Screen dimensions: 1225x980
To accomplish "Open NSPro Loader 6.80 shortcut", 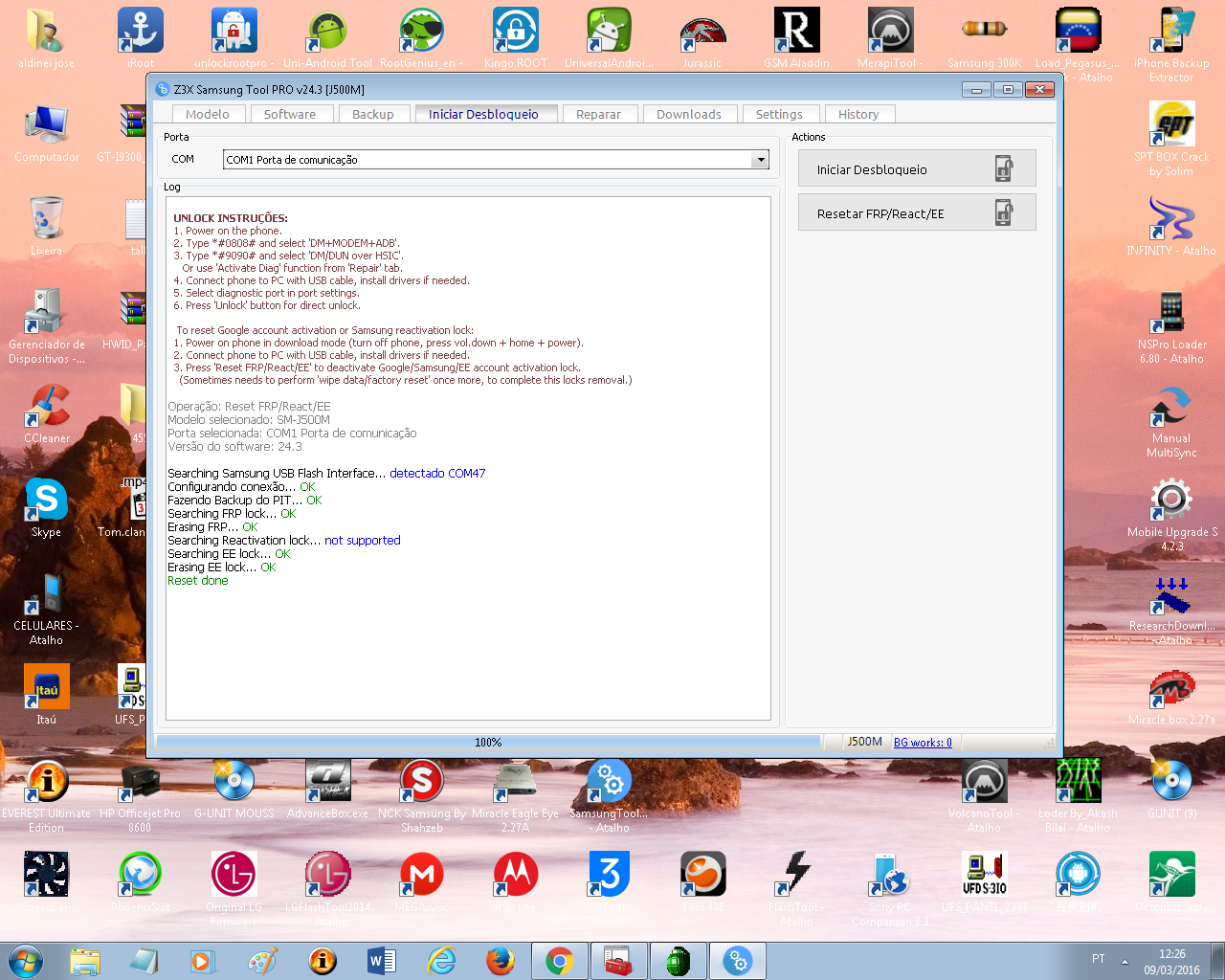I will click(x=1171, y=326).
